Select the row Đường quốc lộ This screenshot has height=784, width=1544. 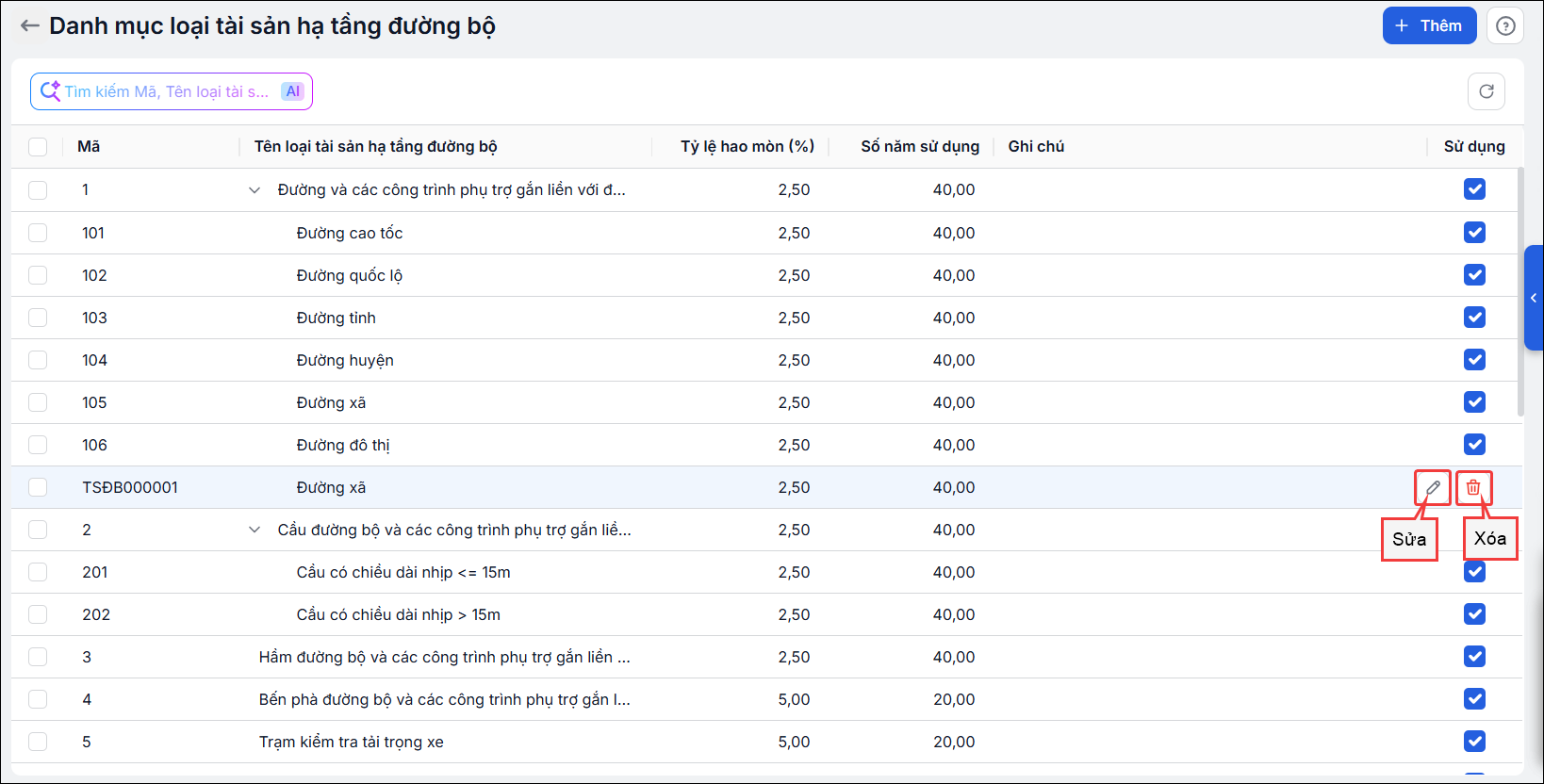767,275
